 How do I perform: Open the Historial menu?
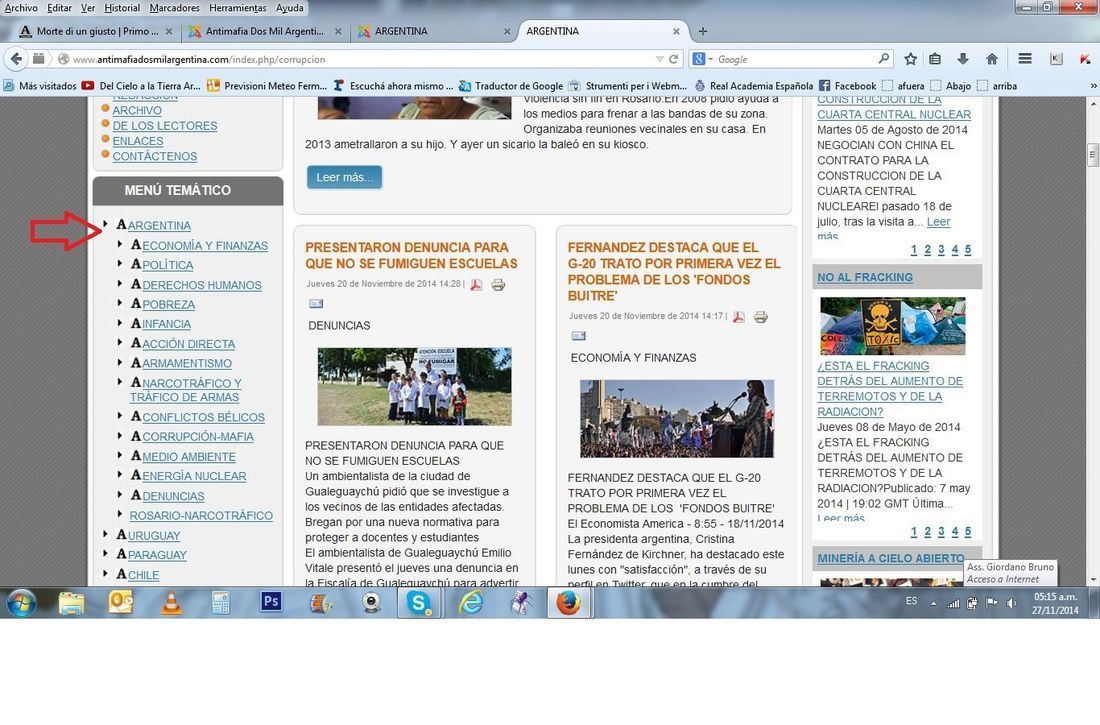[122, 8]
